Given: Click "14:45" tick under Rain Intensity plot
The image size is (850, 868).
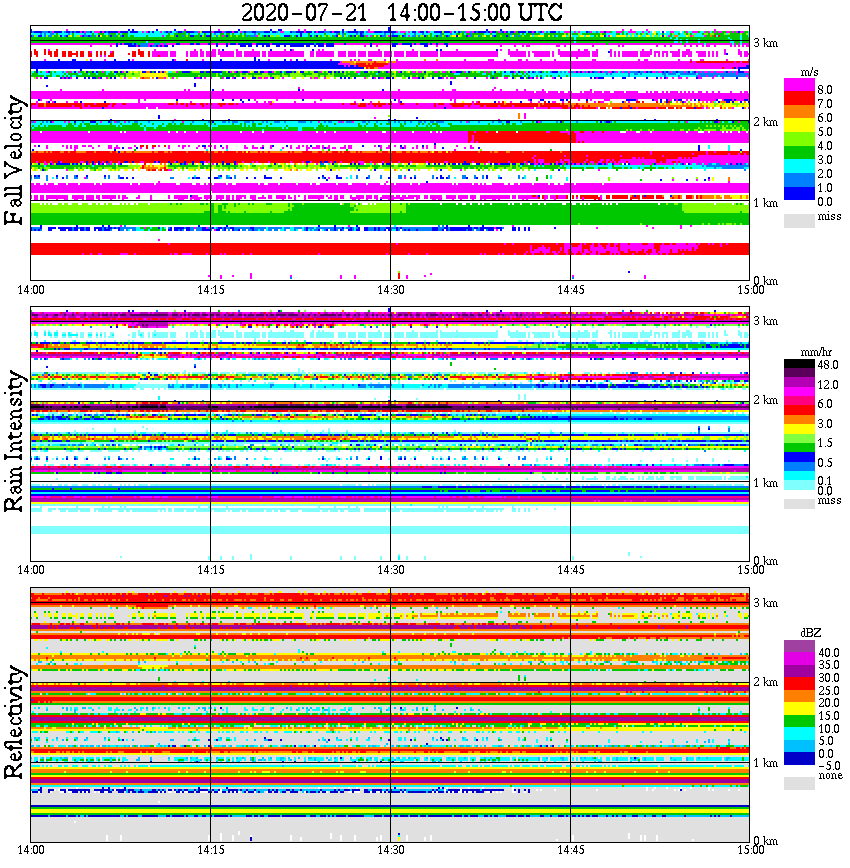Looking at the screenshot, I should tap(570, 570).
